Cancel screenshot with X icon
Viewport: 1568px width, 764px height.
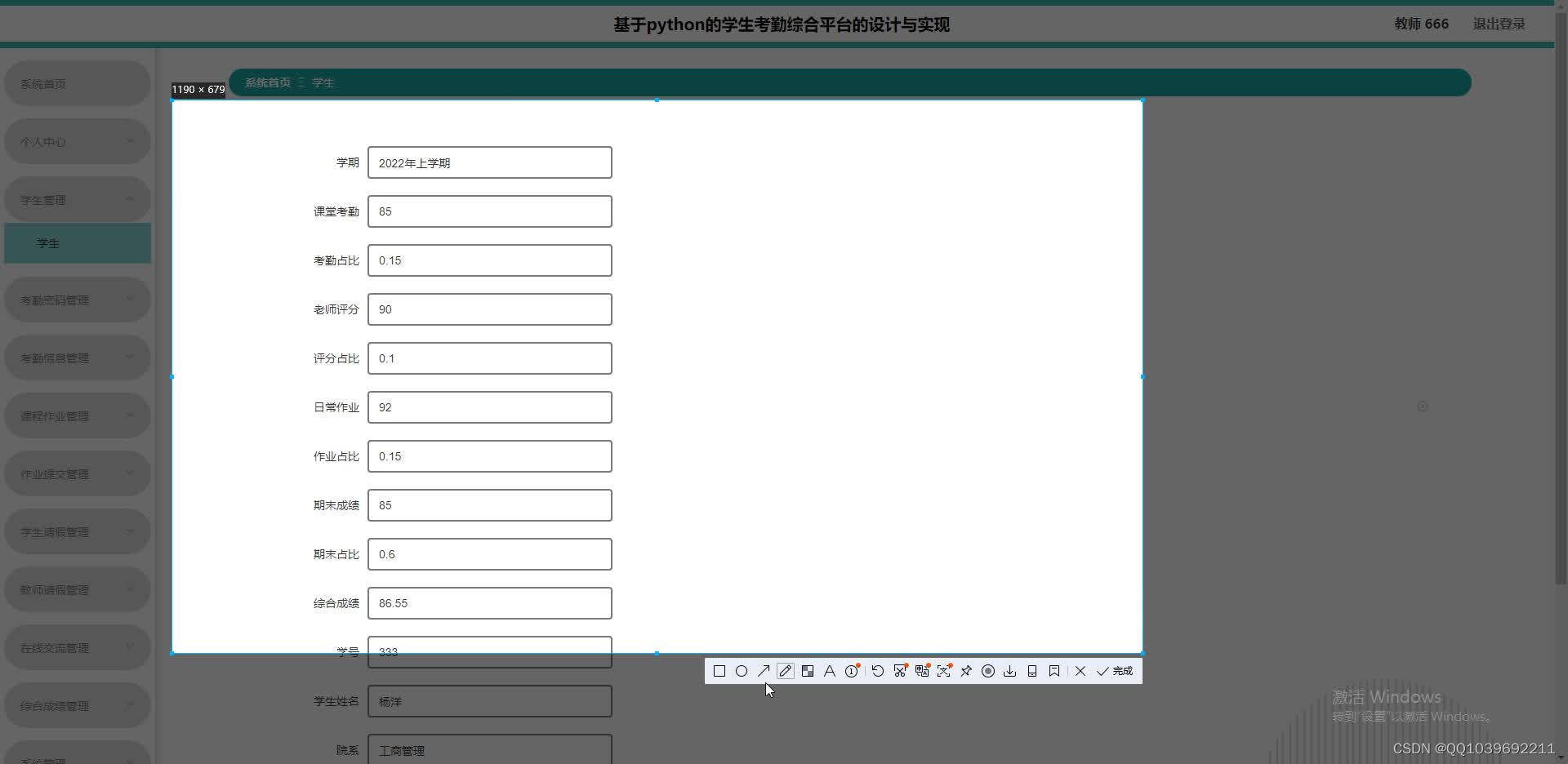[1080, 671]
